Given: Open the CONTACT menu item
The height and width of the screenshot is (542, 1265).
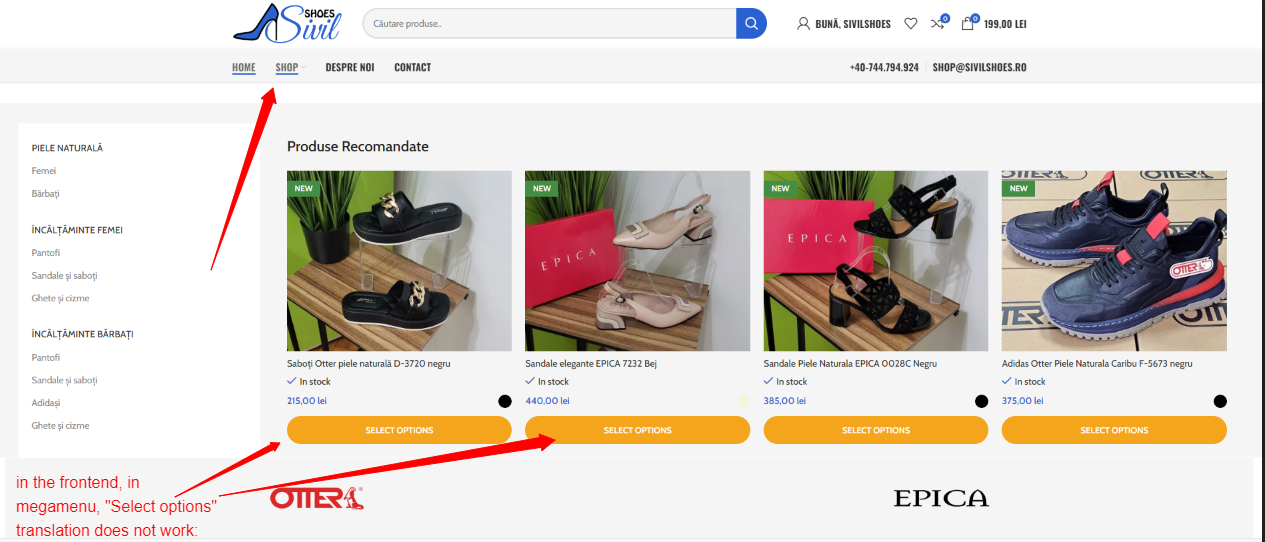Looking at the screenshot, I should click(412, 67).
